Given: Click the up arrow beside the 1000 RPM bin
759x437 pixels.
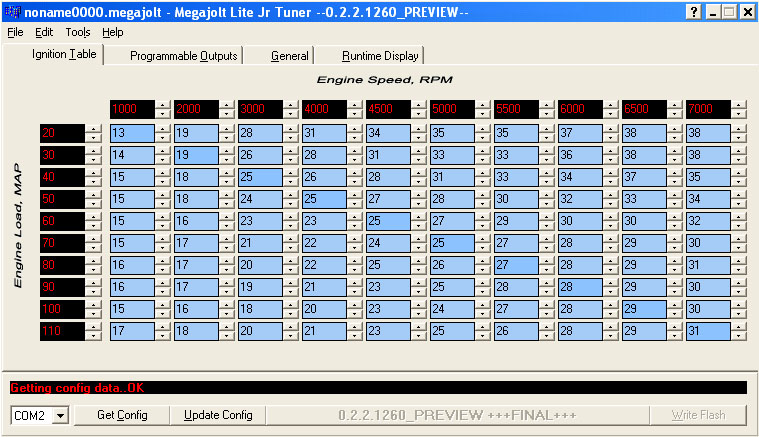Looking at the screenshot, I should (x=163, y=105).
